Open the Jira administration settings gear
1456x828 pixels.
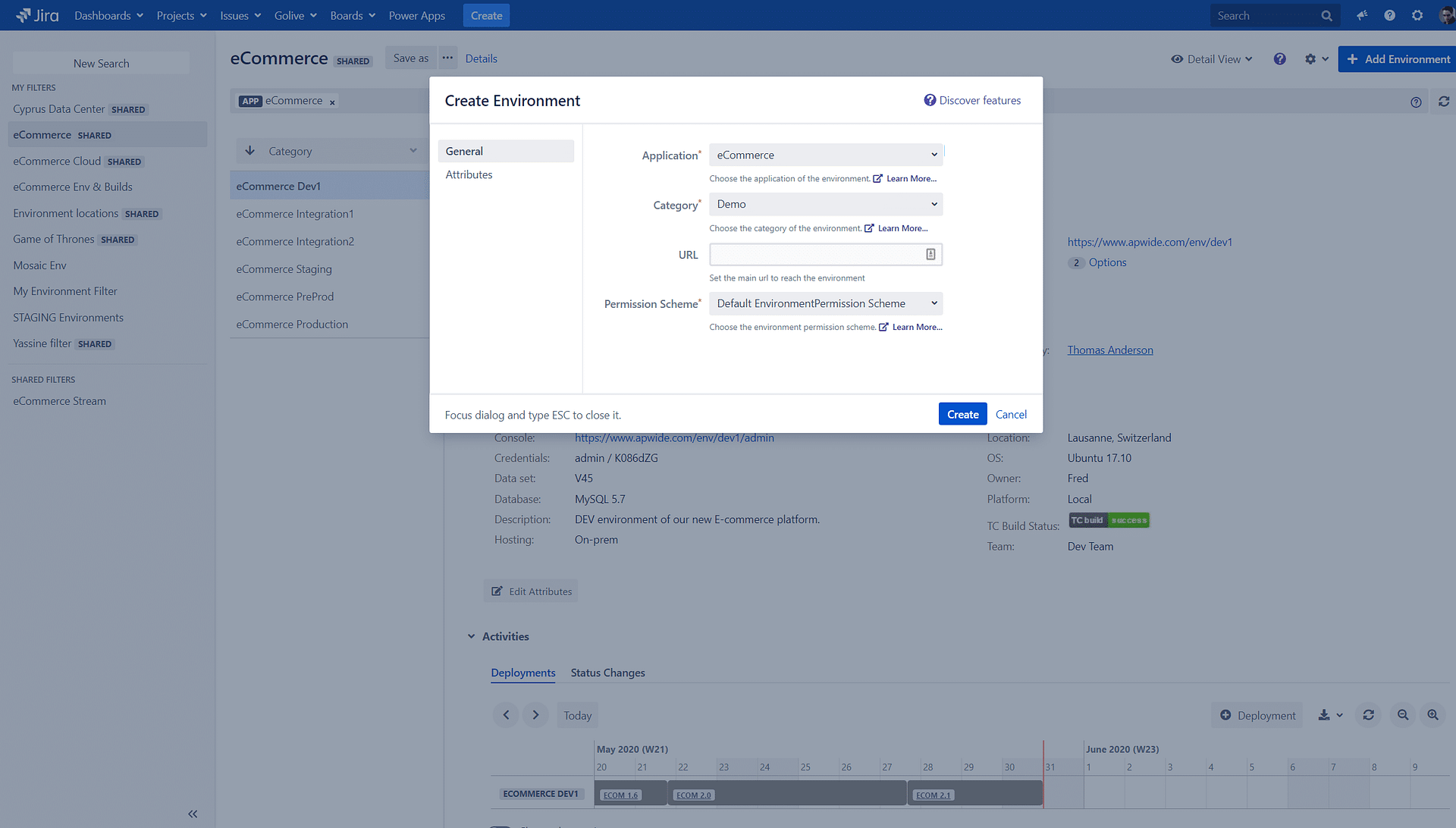pos(1417,15)
